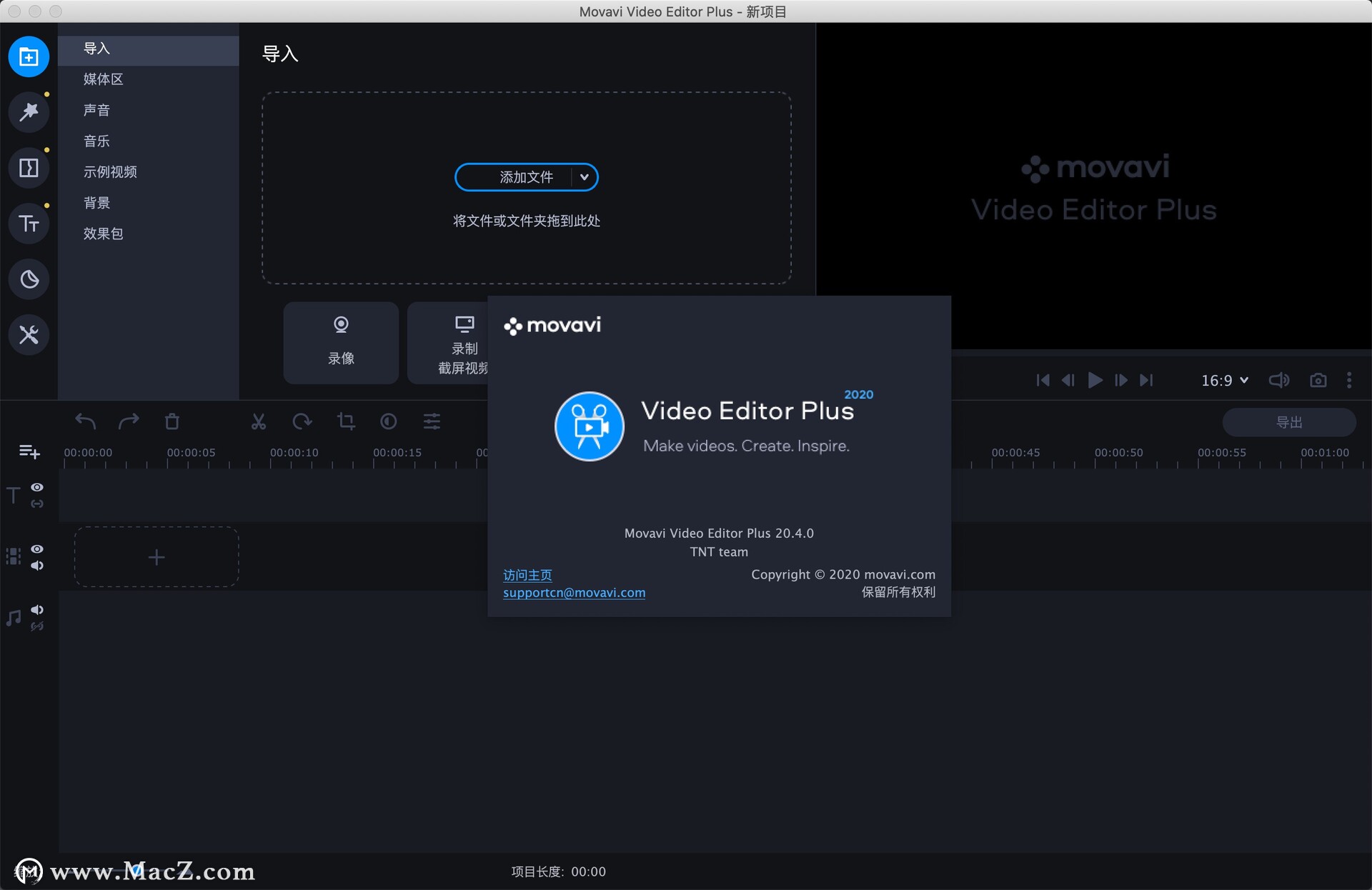This screenshot has height=890, width=1372.
Task: Take a snapshot with camera icon
Action: click(x=1318, y=380)
